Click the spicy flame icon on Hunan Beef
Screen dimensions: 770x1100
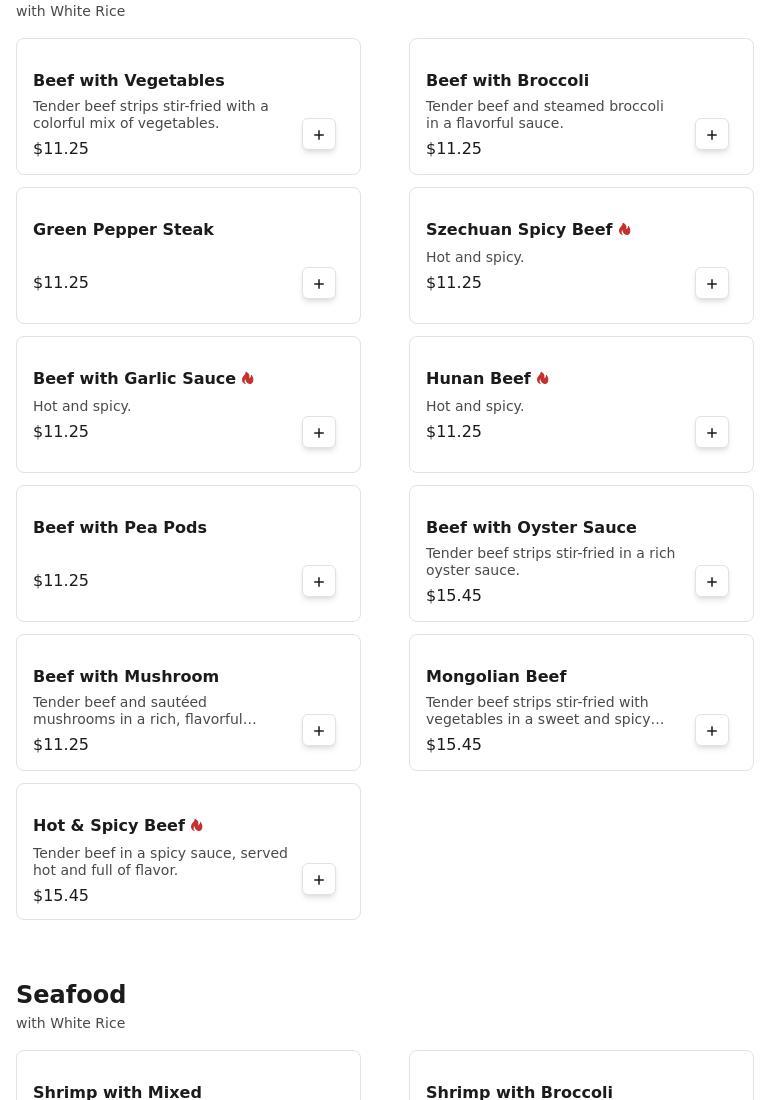543,379
